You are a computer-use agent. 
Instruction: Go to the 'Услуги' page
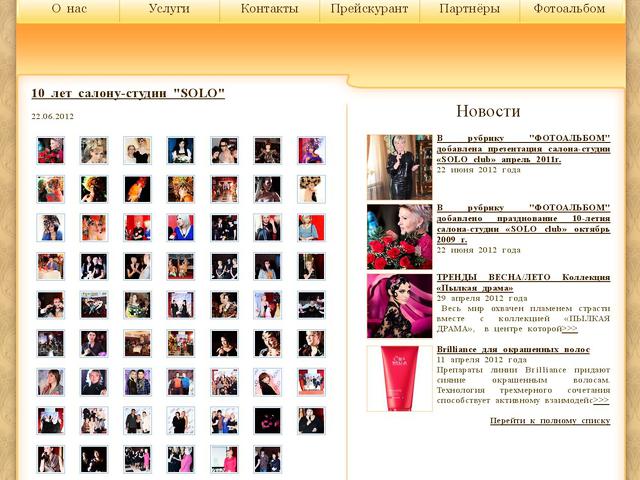pos(169,9)
